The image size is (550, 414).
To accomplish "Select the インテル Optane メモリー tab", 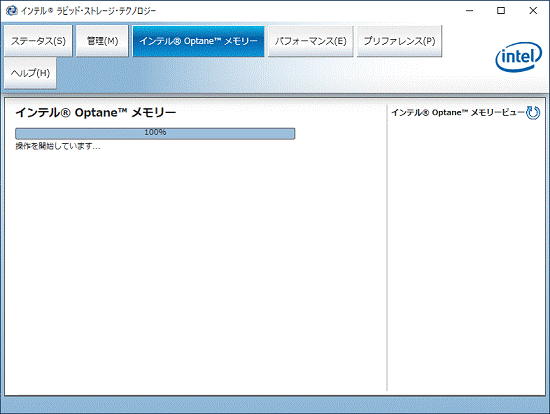I will (198, 41).
